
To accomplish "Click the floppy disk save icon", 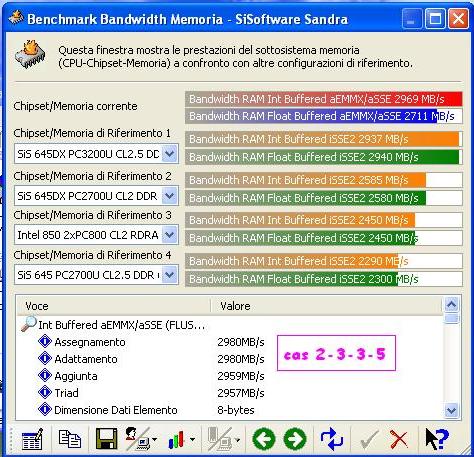I will point(106,439).
